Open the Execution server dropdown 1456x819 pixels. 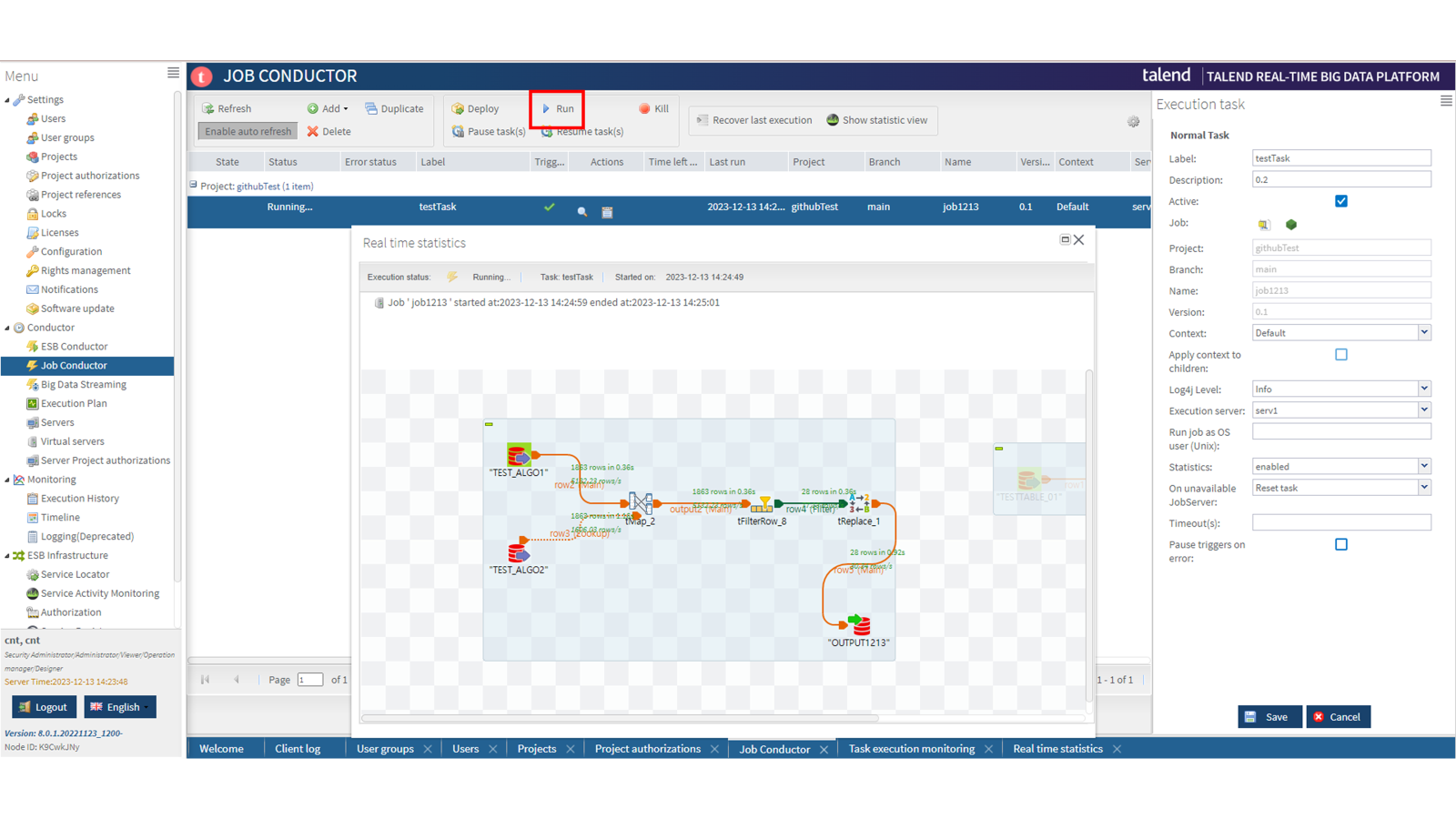click(x=1424, y=410)
